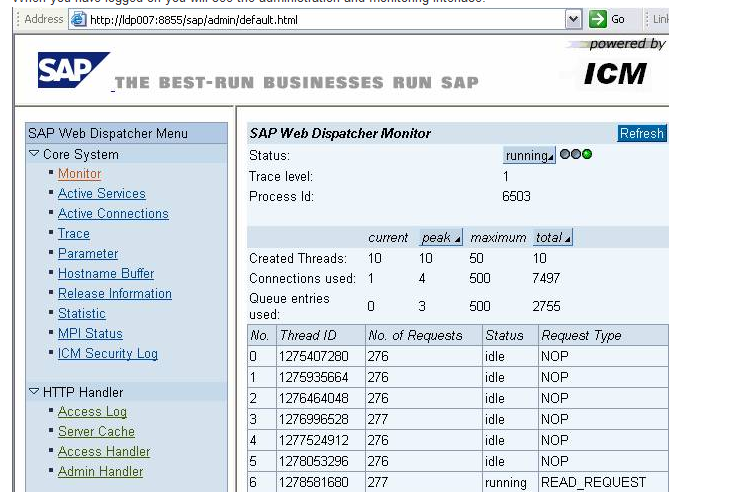Collapse the Core System section
732x495 pixels.
[x=34, y=154]
